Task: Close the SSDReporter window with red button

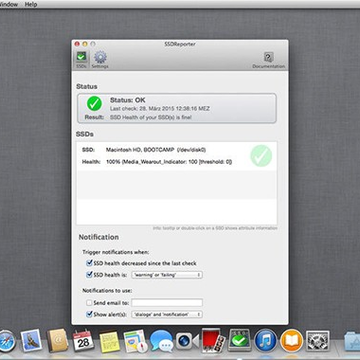Action: 77,44
